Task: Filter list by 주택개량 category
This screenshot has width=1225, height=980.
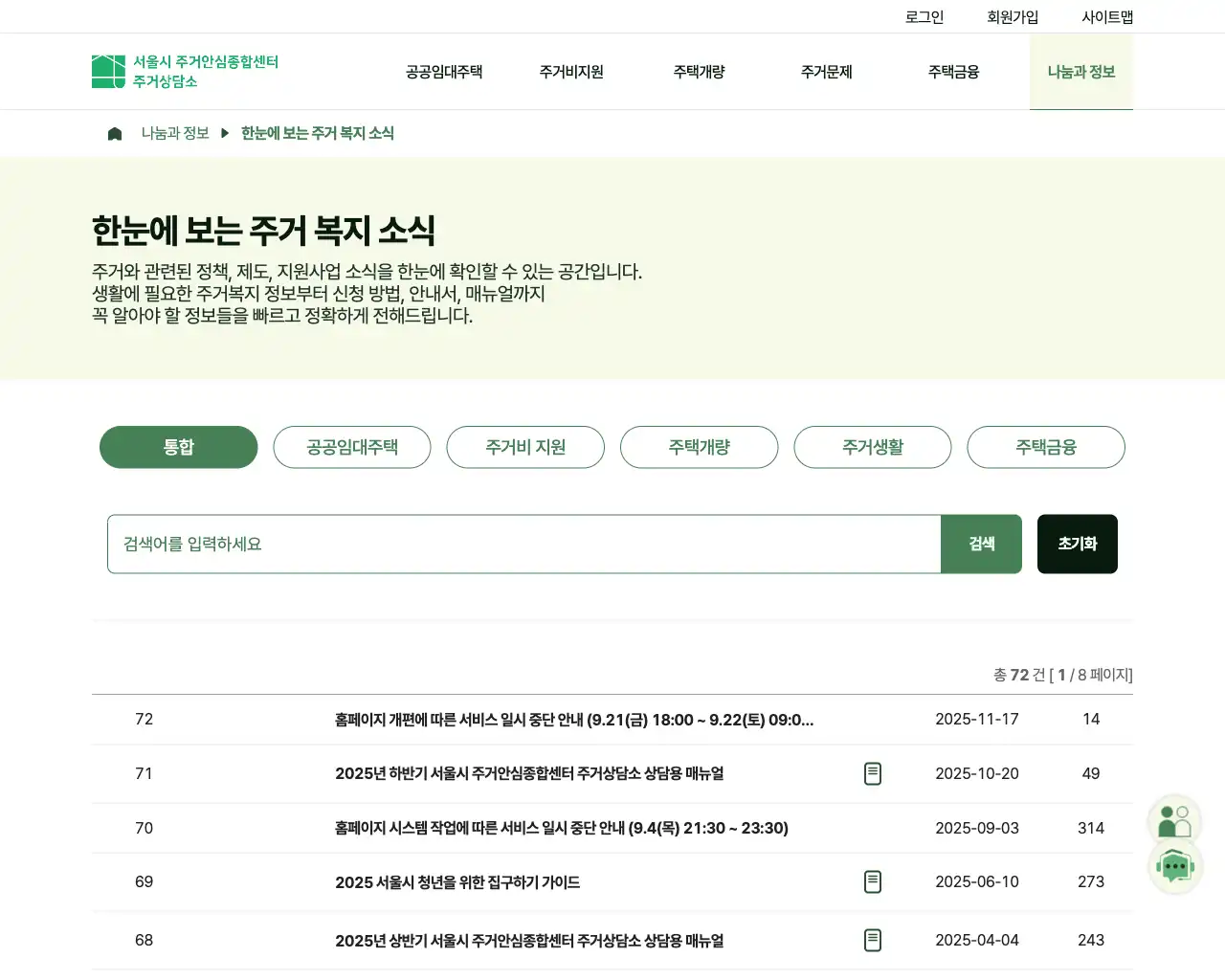Action: point(699,447)
